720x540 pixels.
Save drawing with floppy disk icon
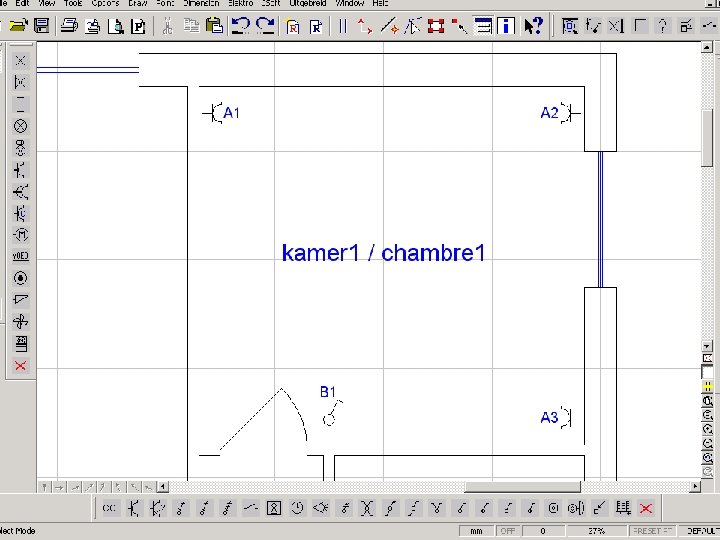pos(42,26)
